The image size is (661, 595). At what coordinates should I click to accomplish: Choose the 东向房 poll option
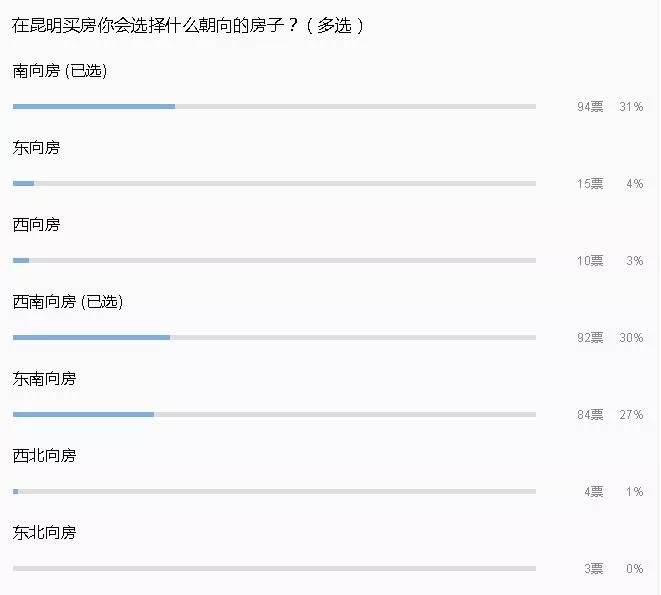pyautogui.click(x=37, y=148)
